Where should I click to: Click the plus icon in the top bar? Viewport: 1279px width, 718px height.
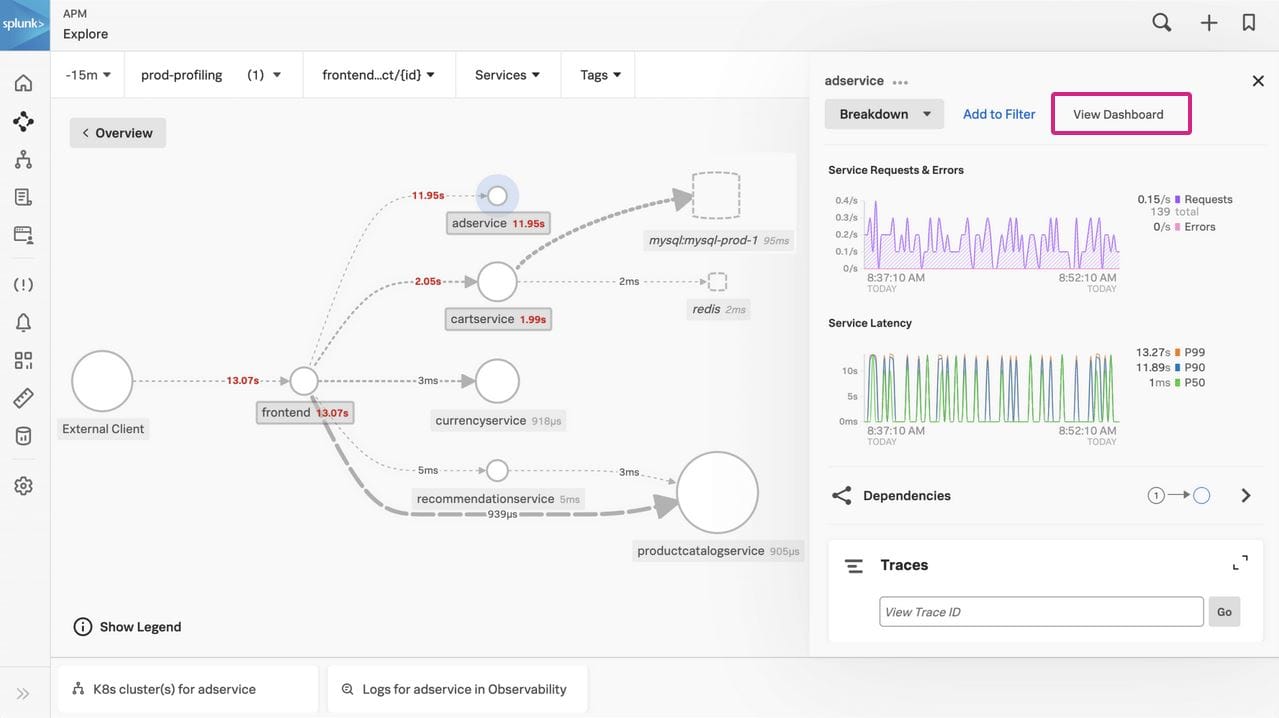[1208, 21]
